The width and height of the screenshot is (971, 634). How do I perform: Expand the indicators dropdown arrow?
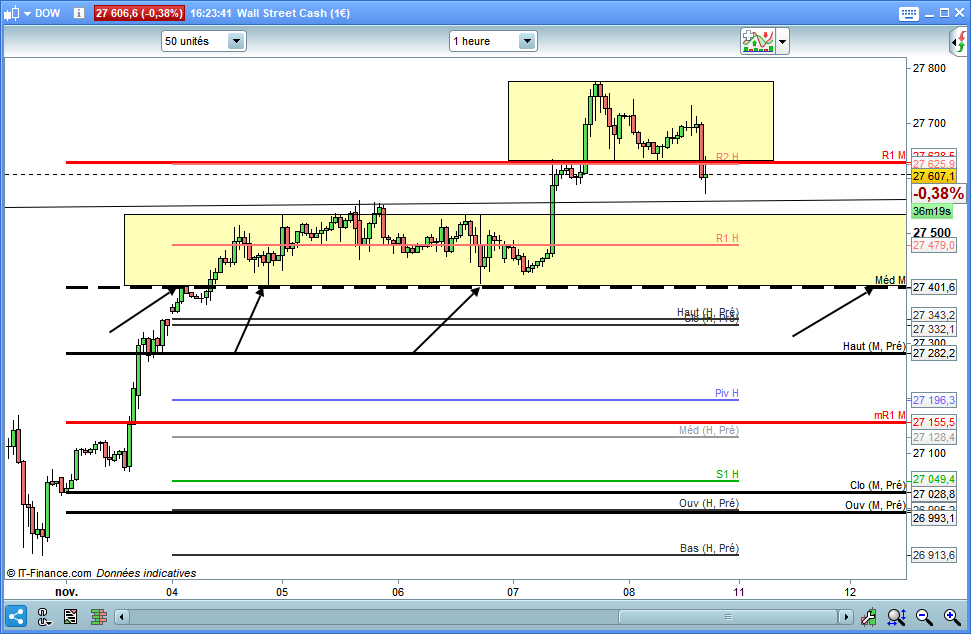[x=782, y=41]
